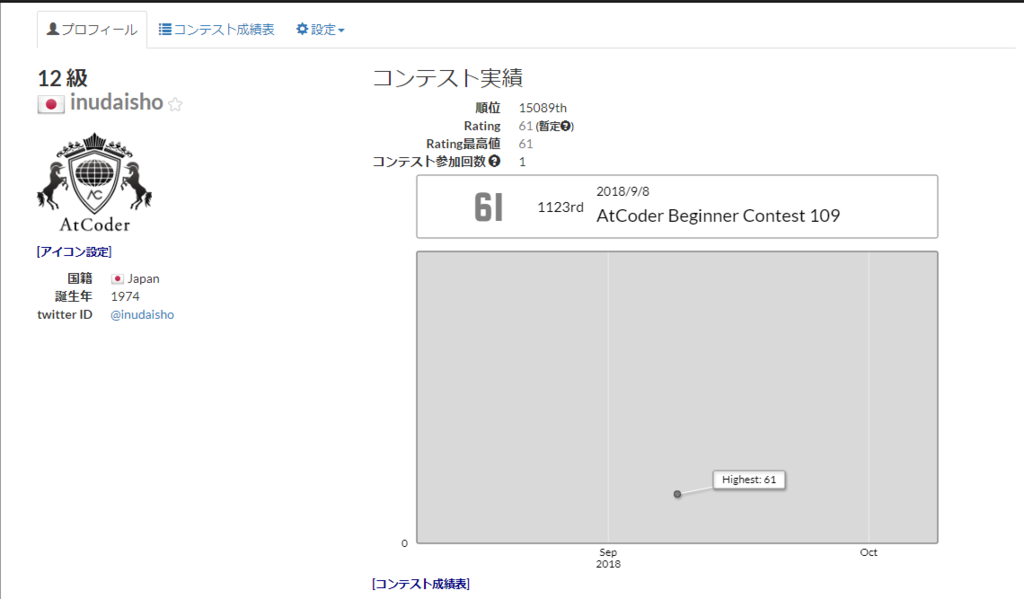This screenshot has width=1024, height=599.
Task: Open the アイコン設定 link
Action: [74, 251]
